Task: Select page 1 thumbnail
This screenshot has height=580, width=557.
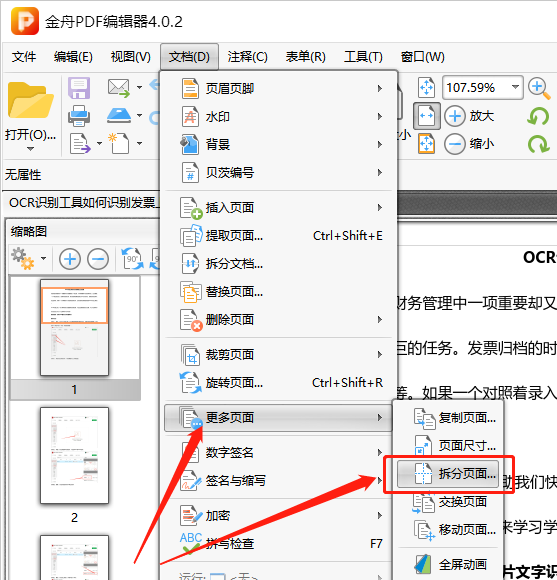Action: pyautogui.click(x=74, y=328)
